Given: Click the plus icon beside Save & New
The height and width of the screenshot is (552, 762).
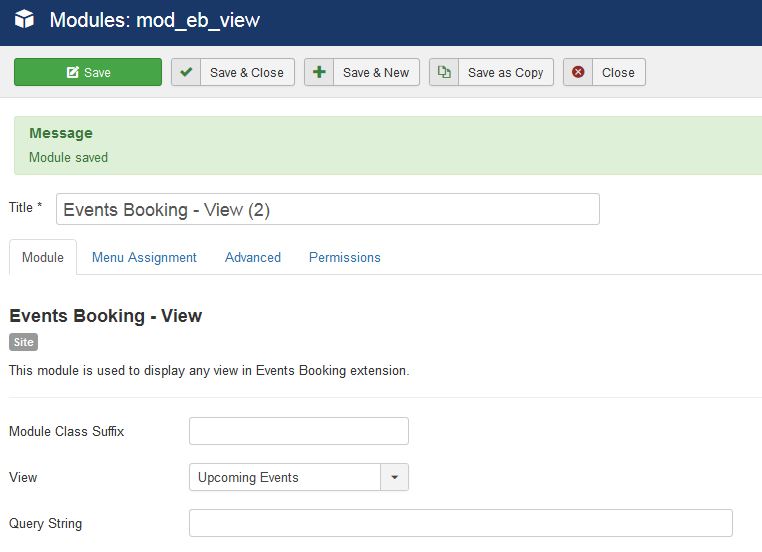Looking at the screenshot, I should (319, 72).
